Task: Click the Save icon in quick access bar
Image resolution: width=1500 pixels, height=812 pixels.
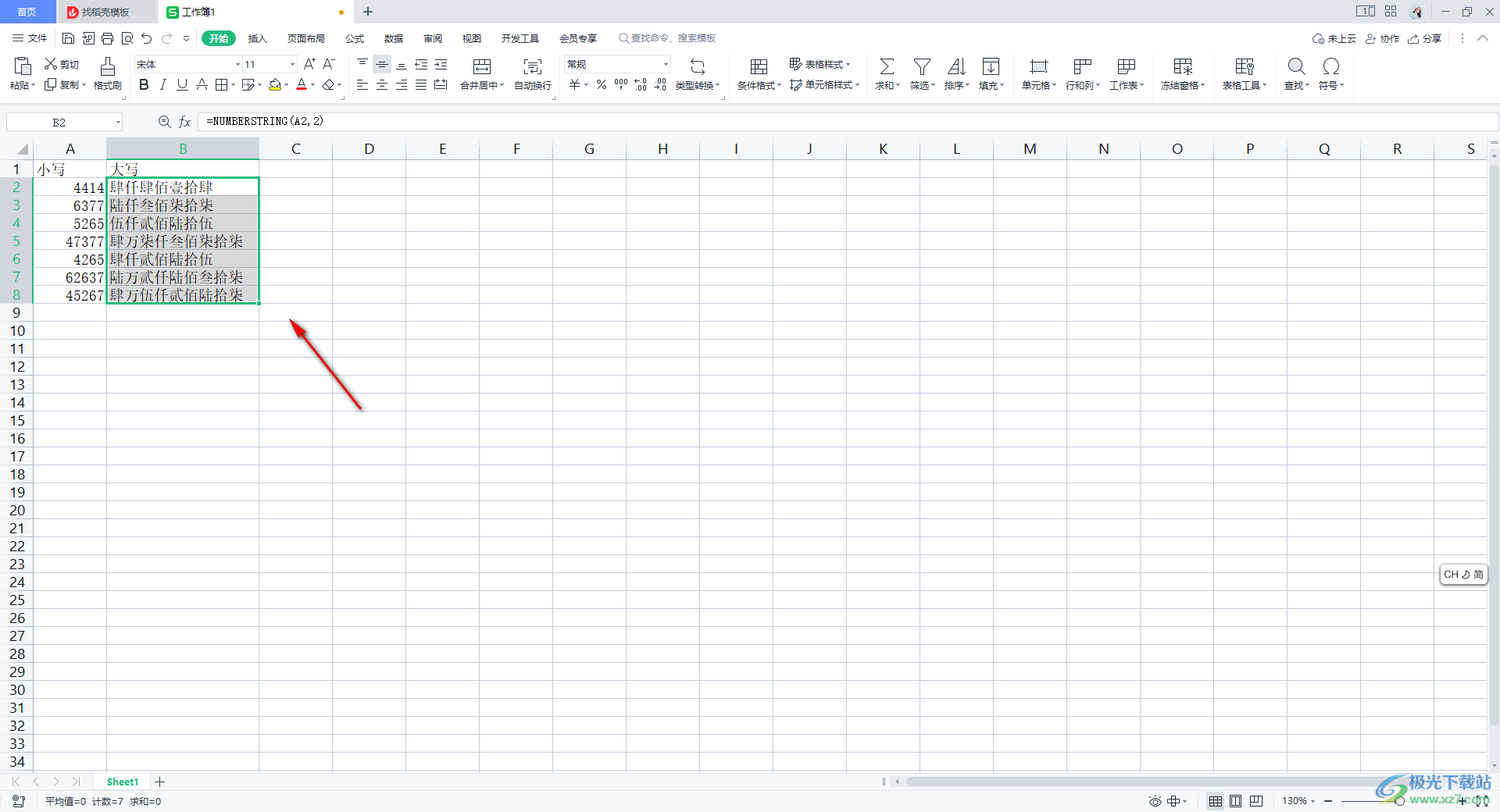Action: click(68, 38)
